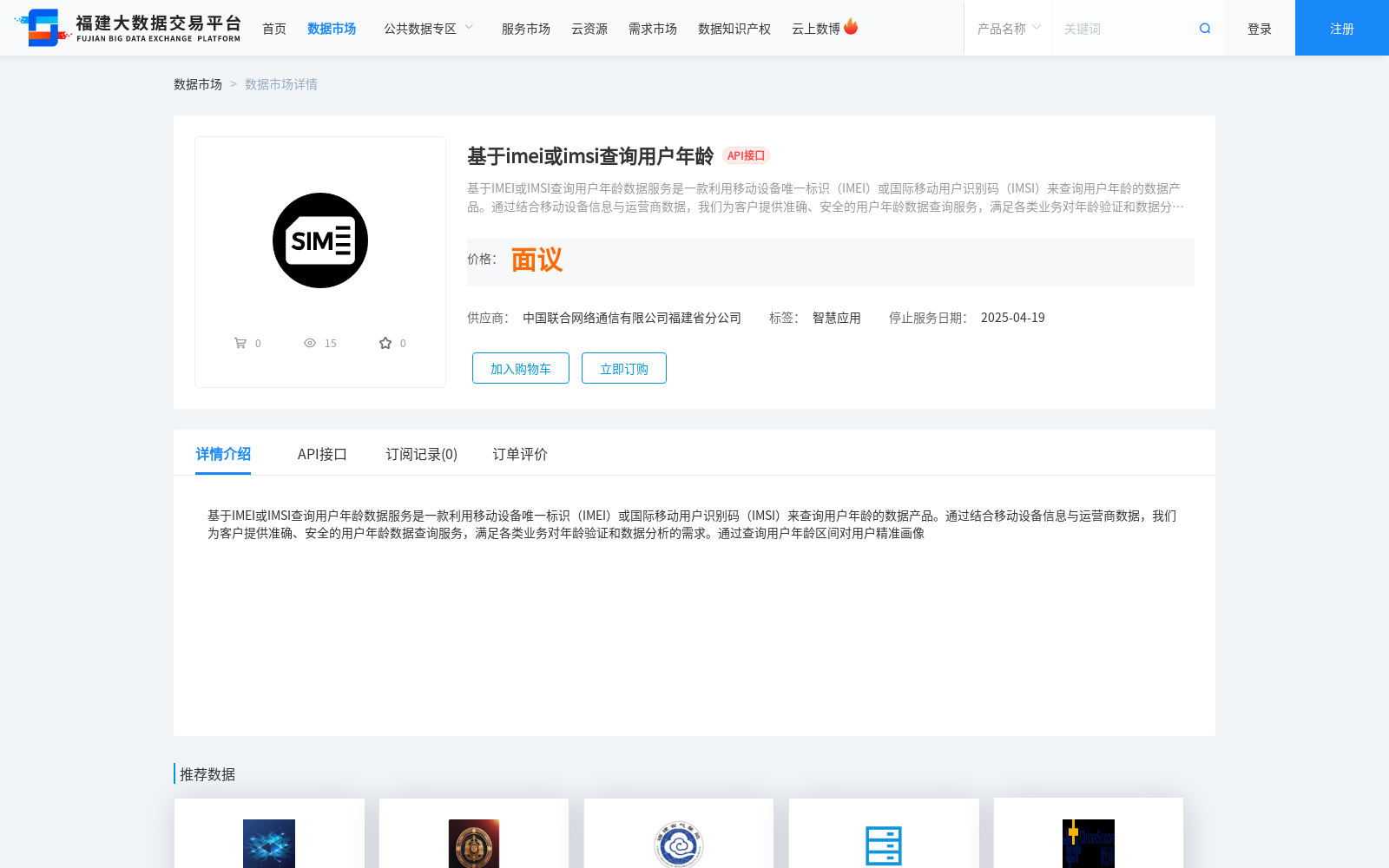Focus the 关键词 search input field
1389x868 pixels.
tap(1124, 29)
